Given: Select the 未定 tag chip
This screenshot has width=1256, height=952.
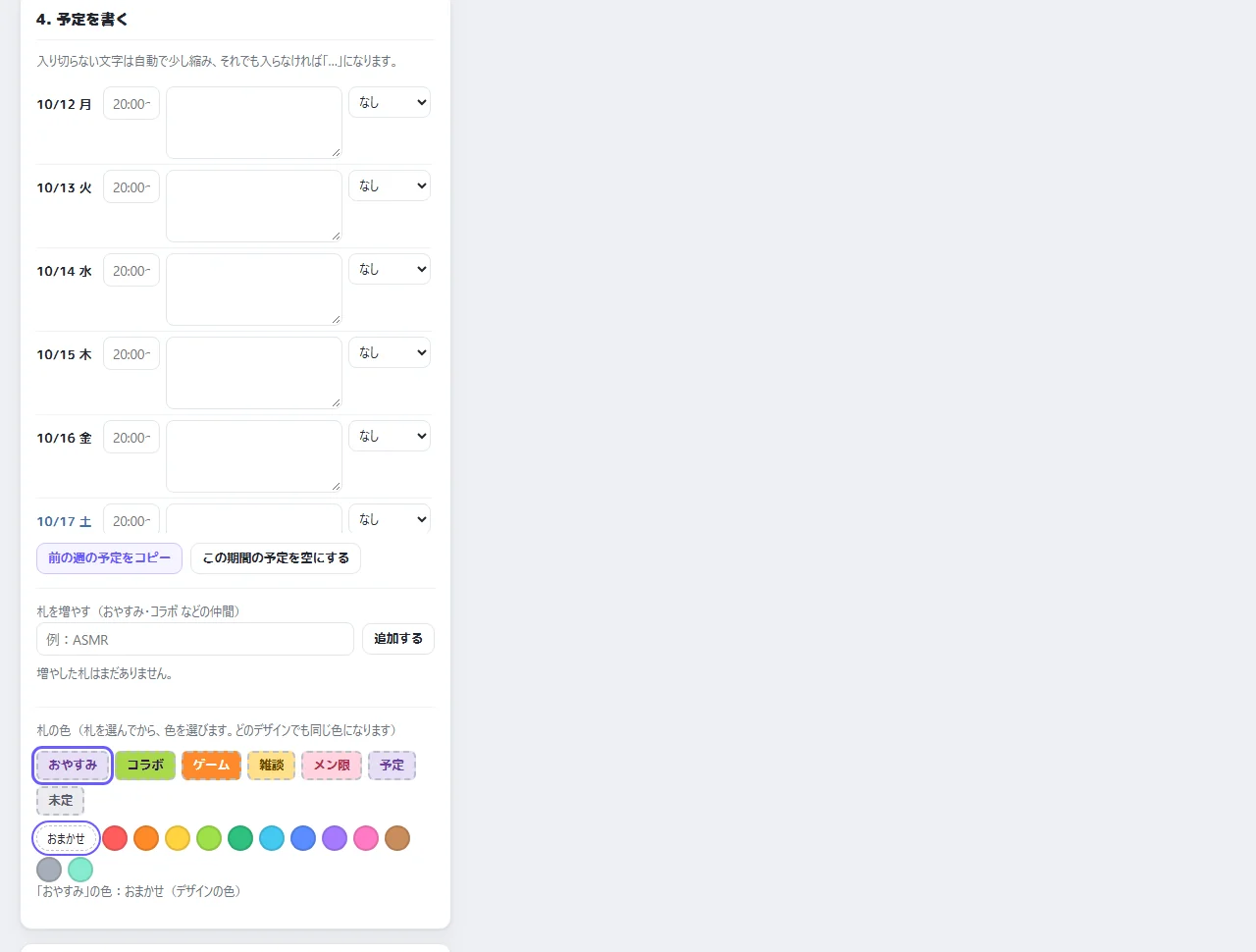Looking at the screenshot, I should click(61, 800).
